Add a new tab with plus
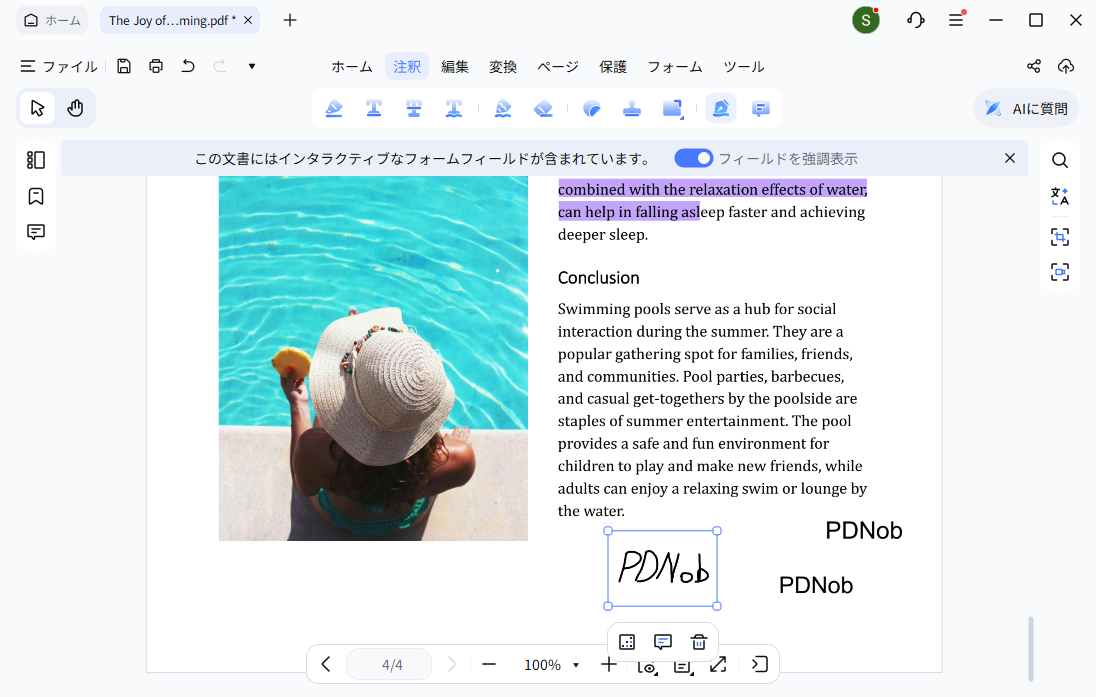The width and height of the screenshot is (1096, 697). point(290,20)
